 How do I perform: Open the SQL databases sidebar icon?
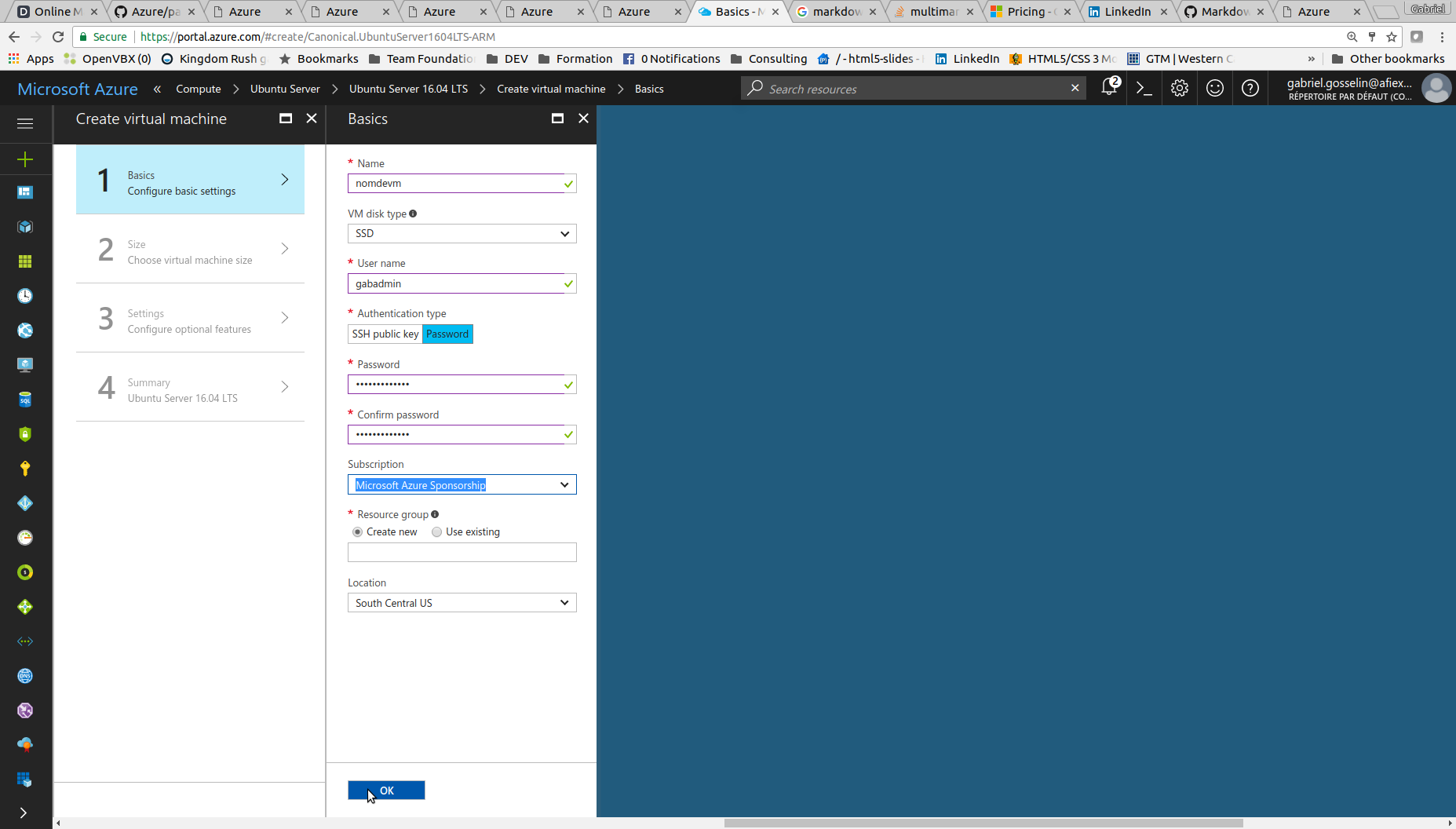[25, 400]
